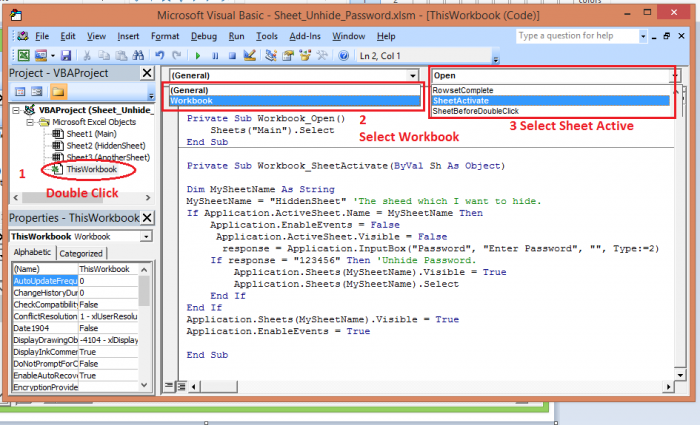Image resolution: width=700 pixels, height=425 pixels.
Task: Click the Save icon in the toolbar
Action: point(66,55)
